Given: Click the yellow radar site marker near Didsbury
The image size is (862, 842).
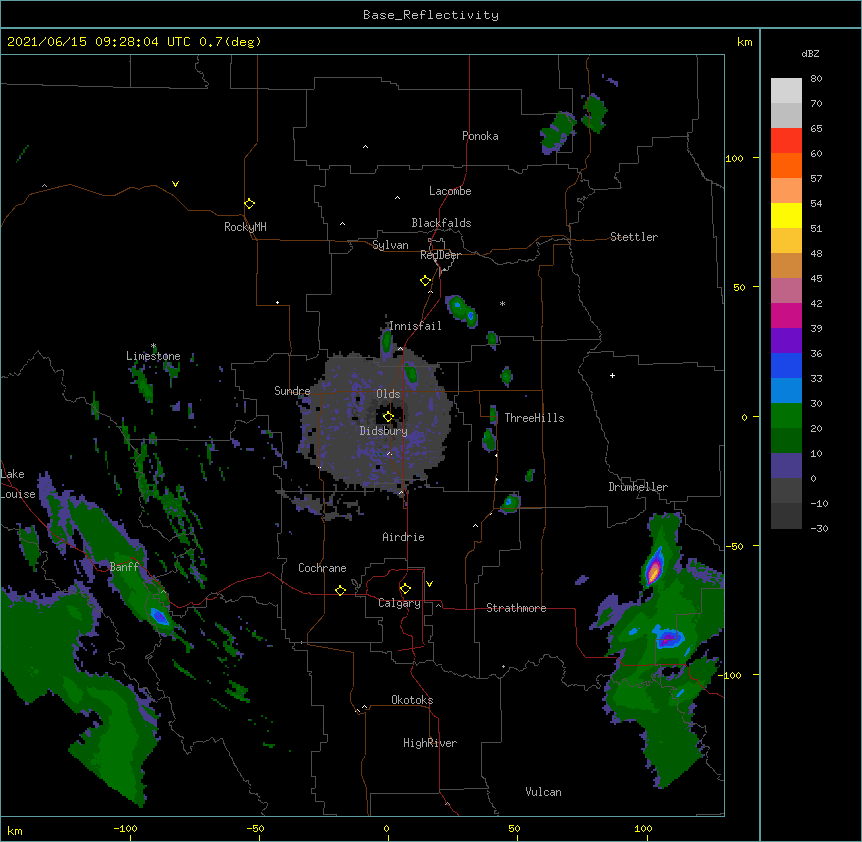Looking at the screenshot, I should 388,416.
